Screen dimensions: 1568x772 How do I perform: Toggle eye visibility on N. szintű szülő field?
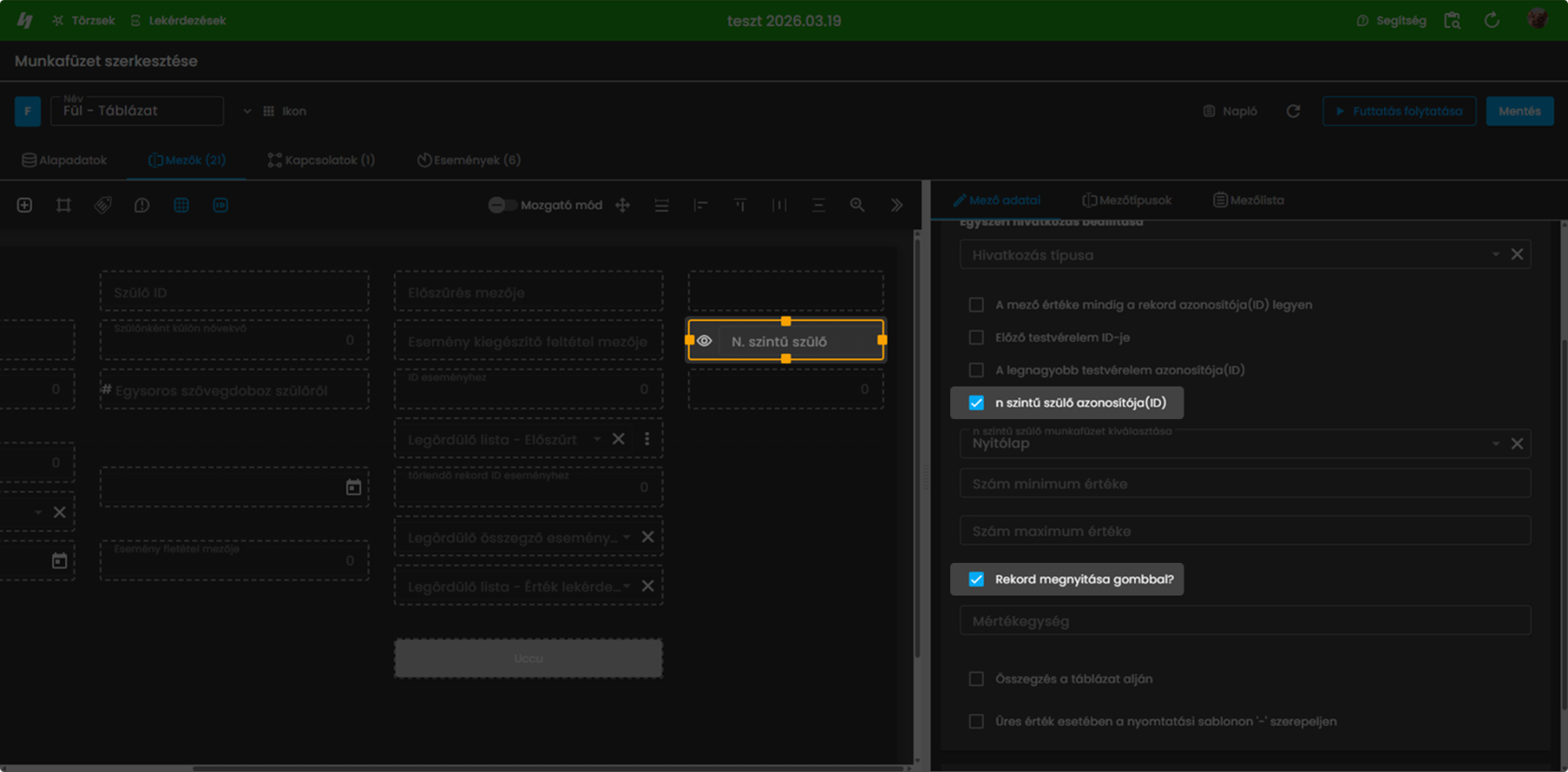pos(705,341)
